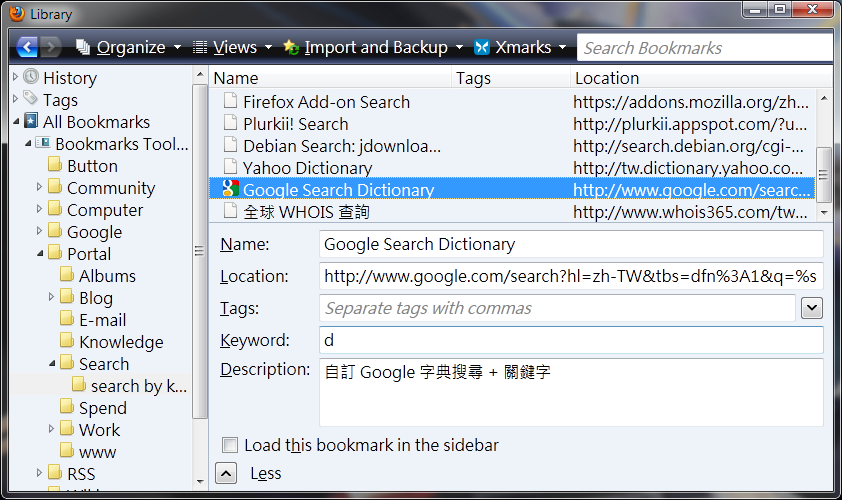The image size is (842, 500).
Task: Collapse the Portal folder
Action: 40,253
